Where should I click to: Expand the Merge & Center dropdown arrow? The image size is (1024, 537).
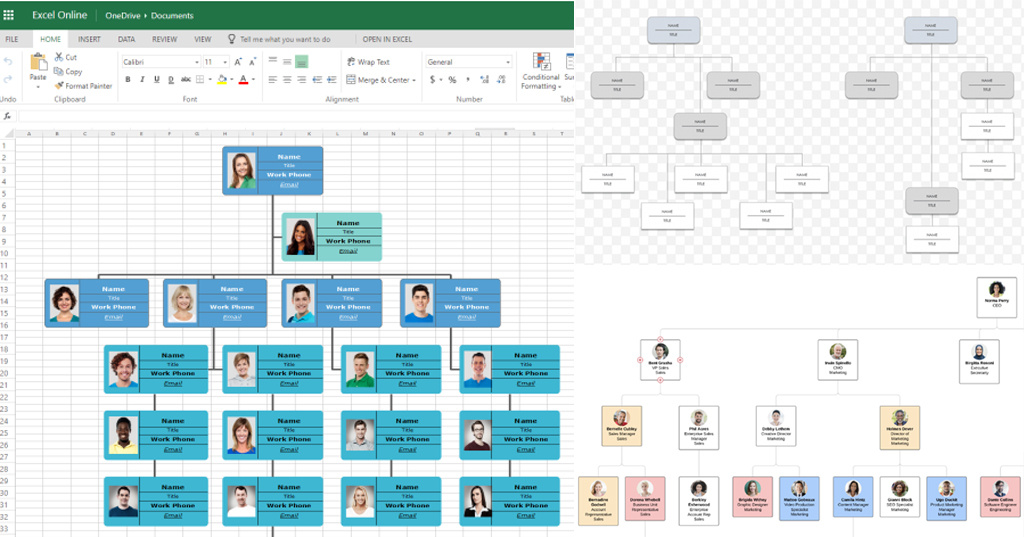tap(414, 80)
